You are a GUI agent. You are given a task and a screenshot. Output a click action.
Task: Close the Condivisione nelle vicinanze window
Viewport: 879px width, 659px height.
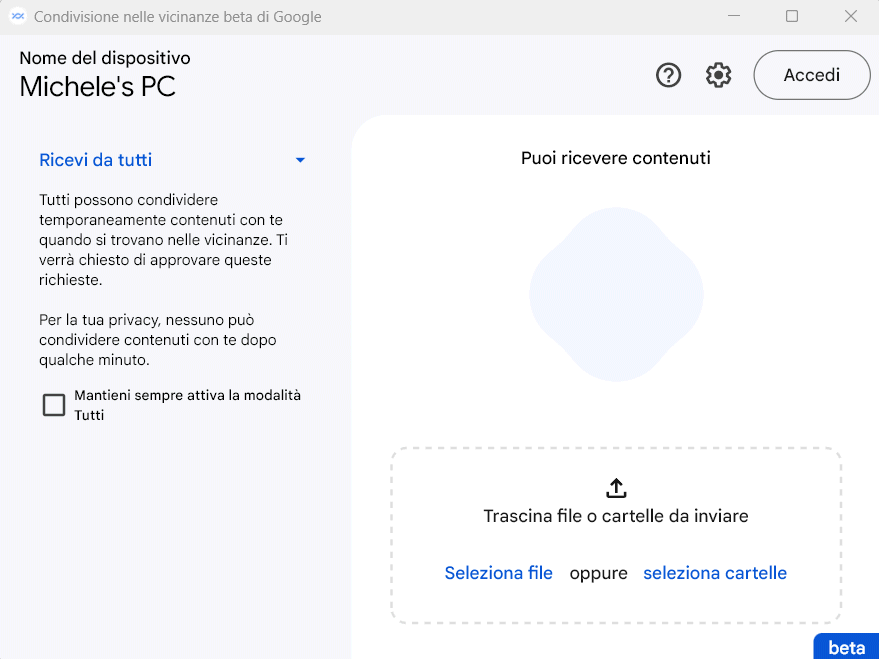pyautogui.click(x=851, y=17)
